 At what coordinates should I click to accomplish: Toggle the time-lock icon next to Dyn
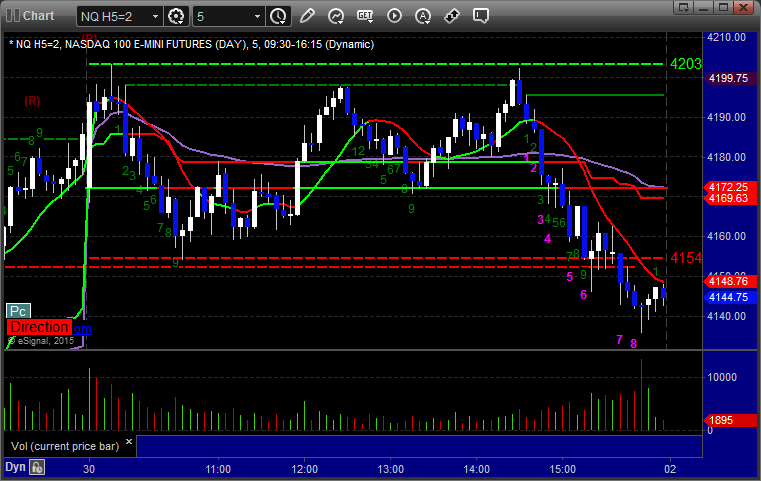click(37, 467)
